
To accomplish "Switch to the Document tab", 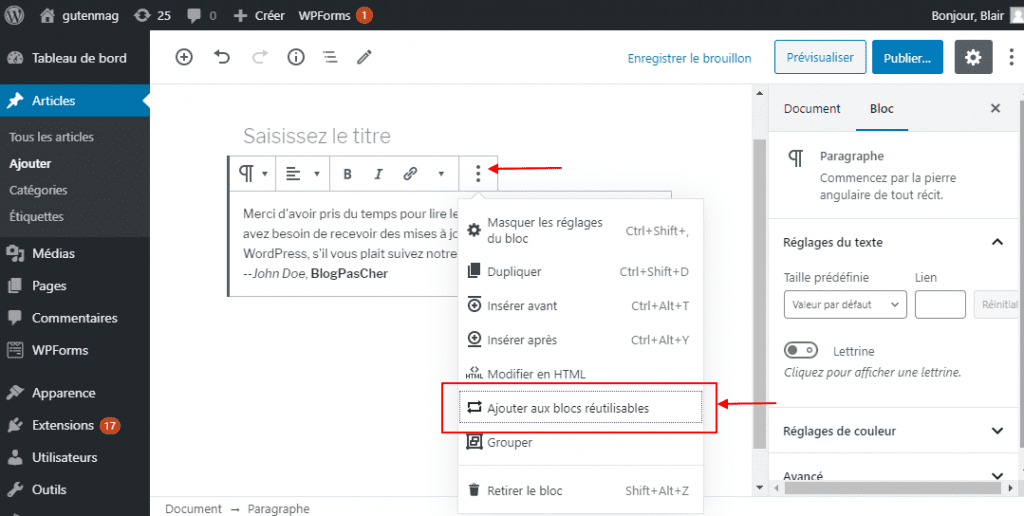I will point(812,109).
